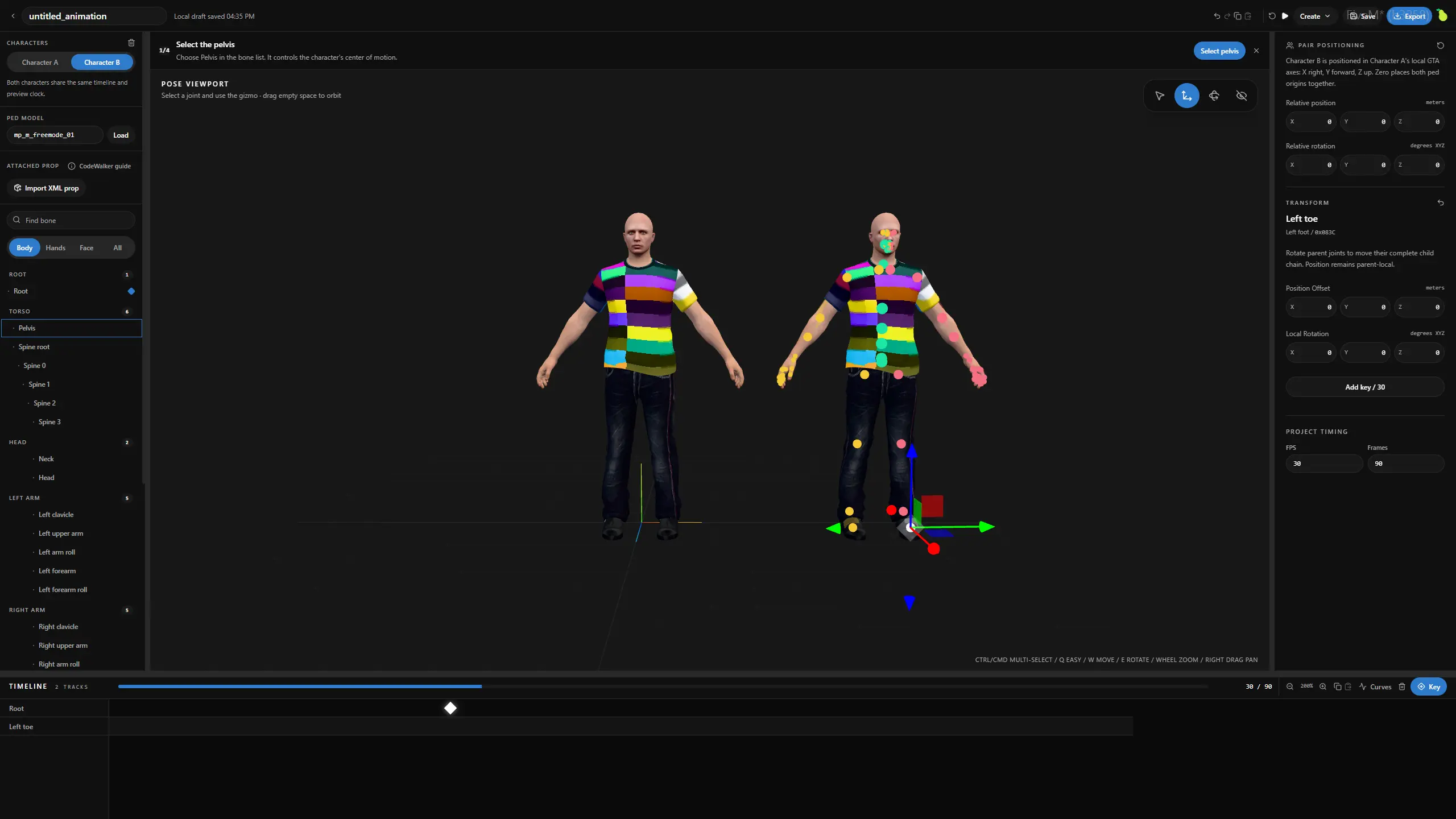Viewport: 1456px width, 819px height.
Task: Play the animation preview
Action: 1285,16
